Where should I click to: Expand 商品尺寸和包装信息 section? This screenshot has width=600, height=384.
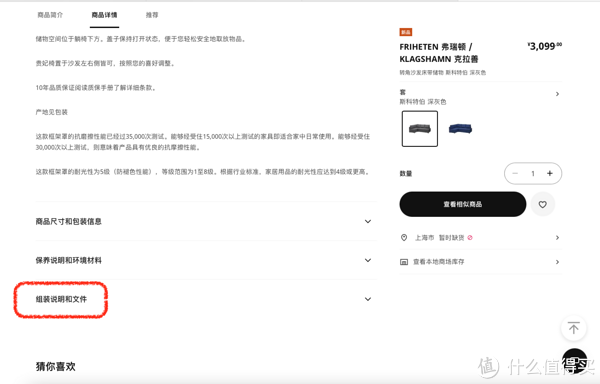(206, 221)
